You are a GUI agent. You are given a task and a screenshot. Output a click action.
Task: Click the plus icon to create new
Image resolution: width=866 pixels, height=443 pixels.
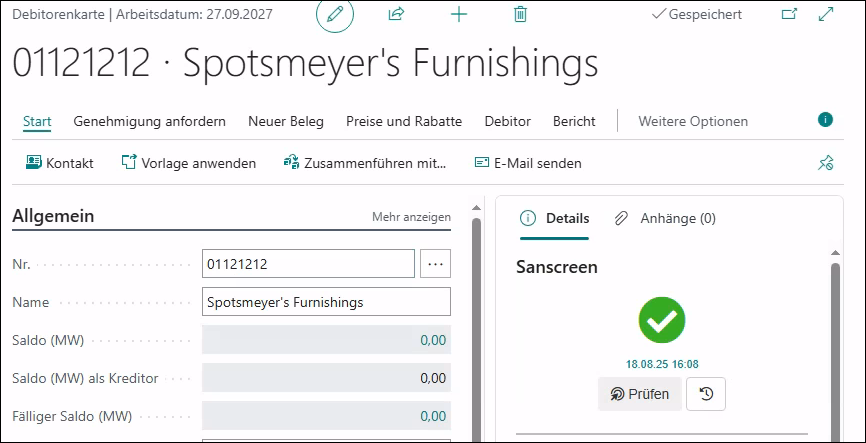click(459, 14)
